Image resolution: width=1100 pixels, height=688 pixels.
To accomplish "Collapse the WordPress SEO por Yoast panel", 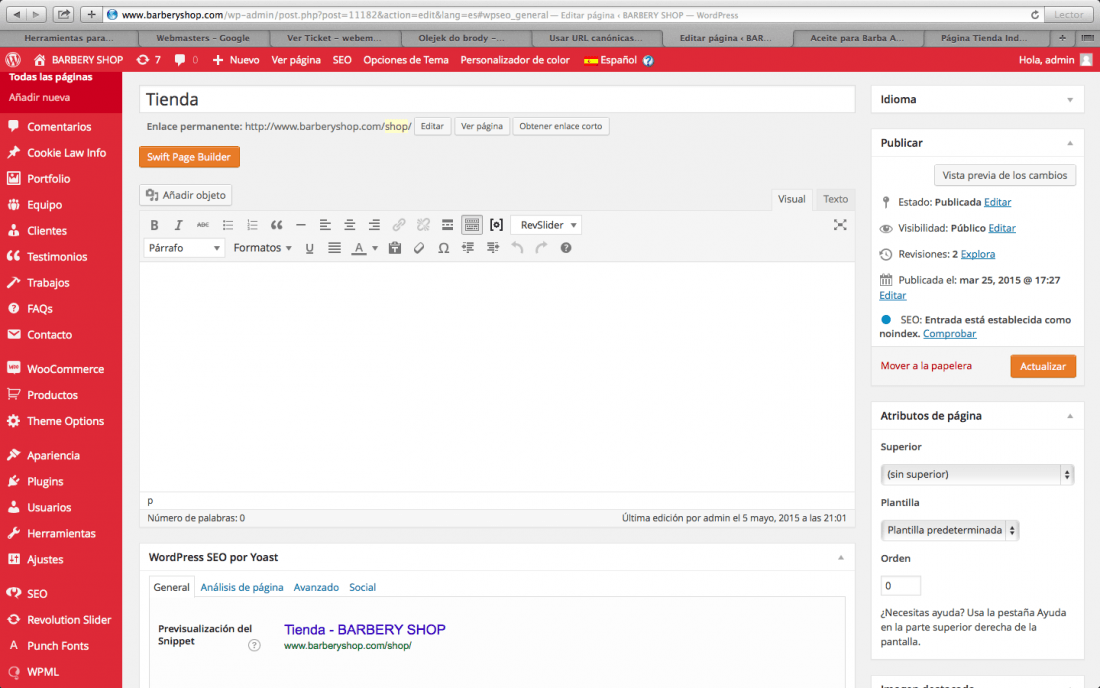I will point(840,558).
